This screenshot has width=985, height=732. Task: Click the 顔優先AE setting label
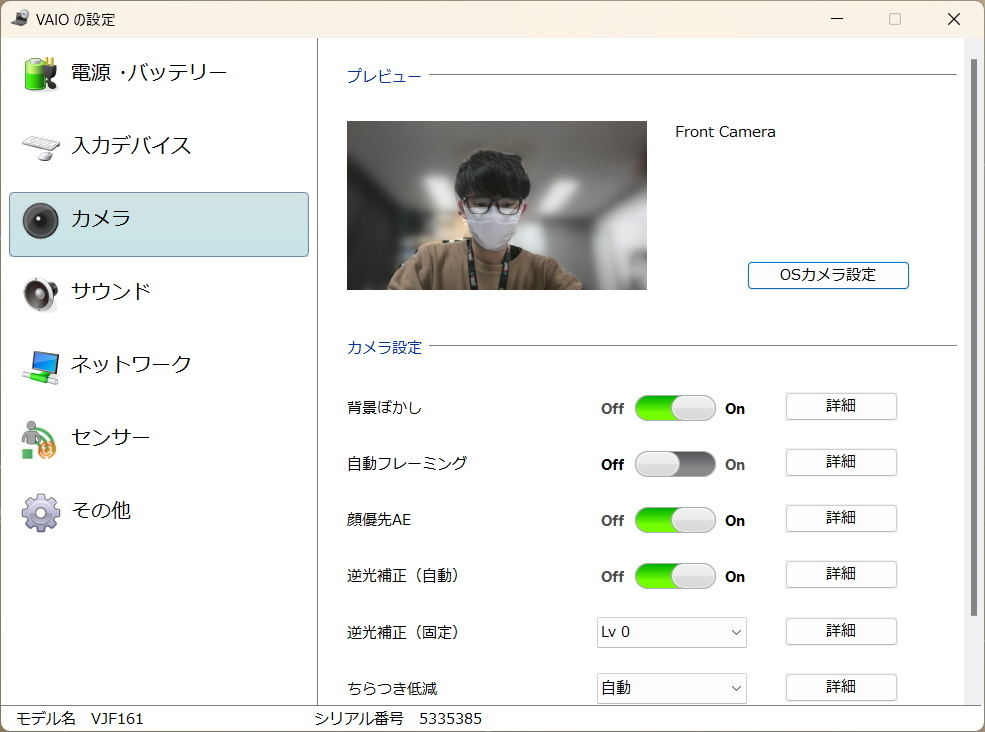[379, 520]
